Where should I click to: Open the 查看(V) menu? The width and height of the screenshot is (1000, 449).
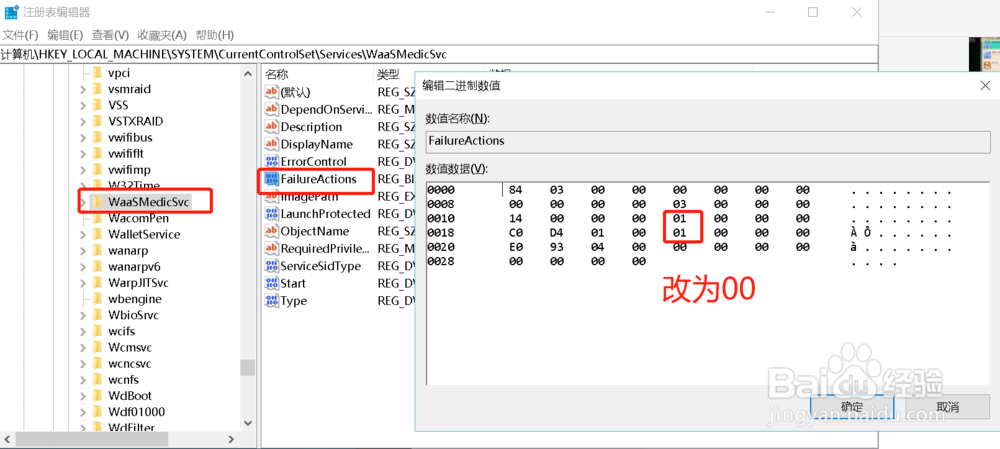coord(110,34)
